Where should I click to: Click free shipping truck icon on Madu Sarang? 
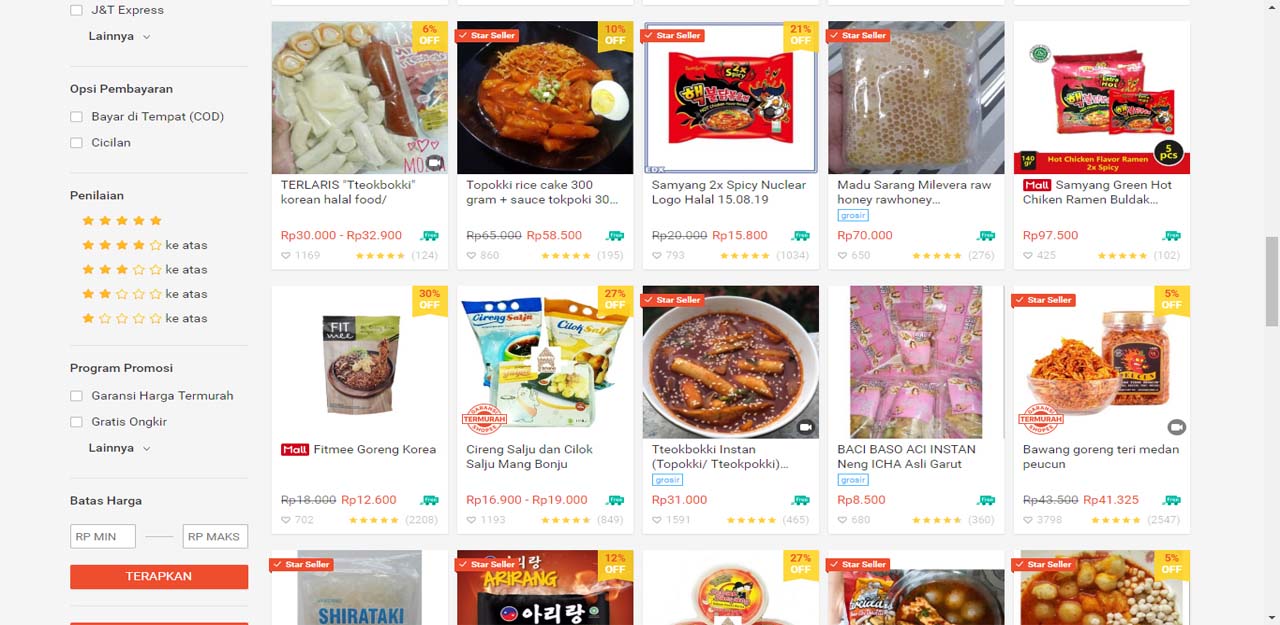tap(986, 236)
